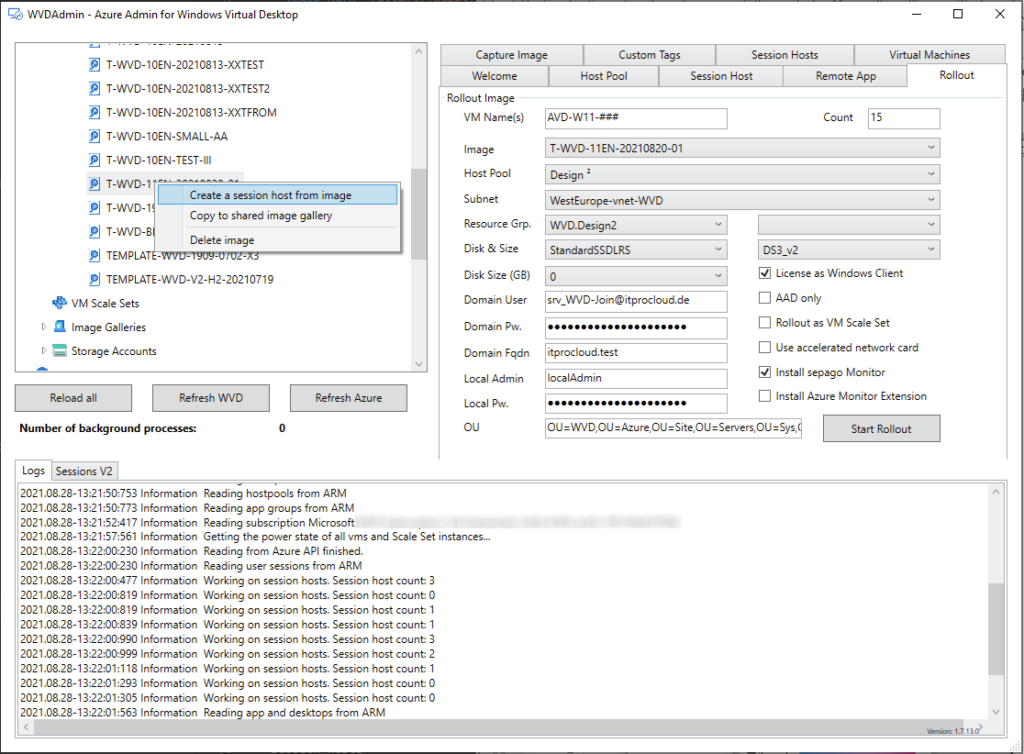Screen dimensions: 1024x754
Task: Switch to the Capture Image tab
Action: coord(511,55)
